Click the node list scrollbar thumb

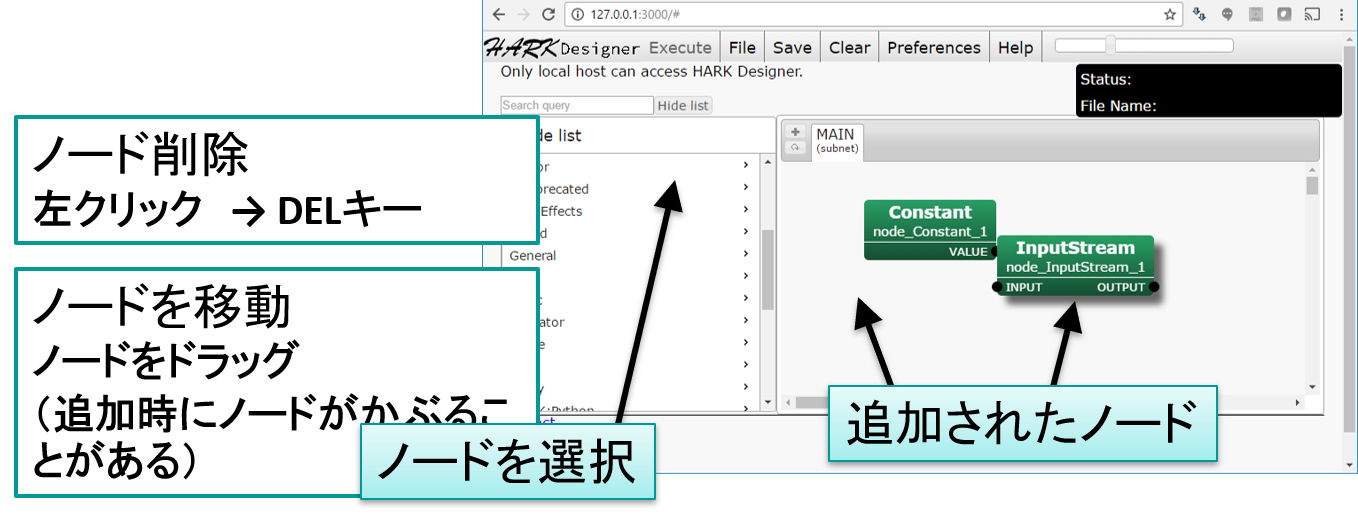pos(768,269)
